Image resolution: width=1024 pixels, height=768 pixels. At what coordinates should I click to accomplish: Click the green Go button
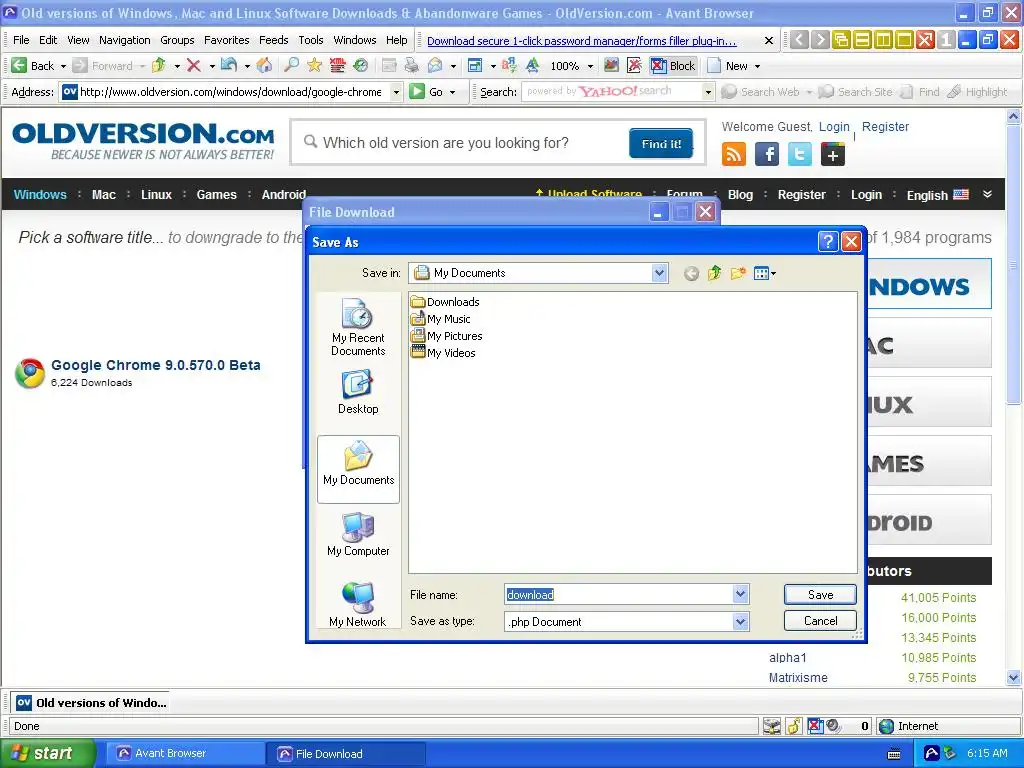[426, 92]
